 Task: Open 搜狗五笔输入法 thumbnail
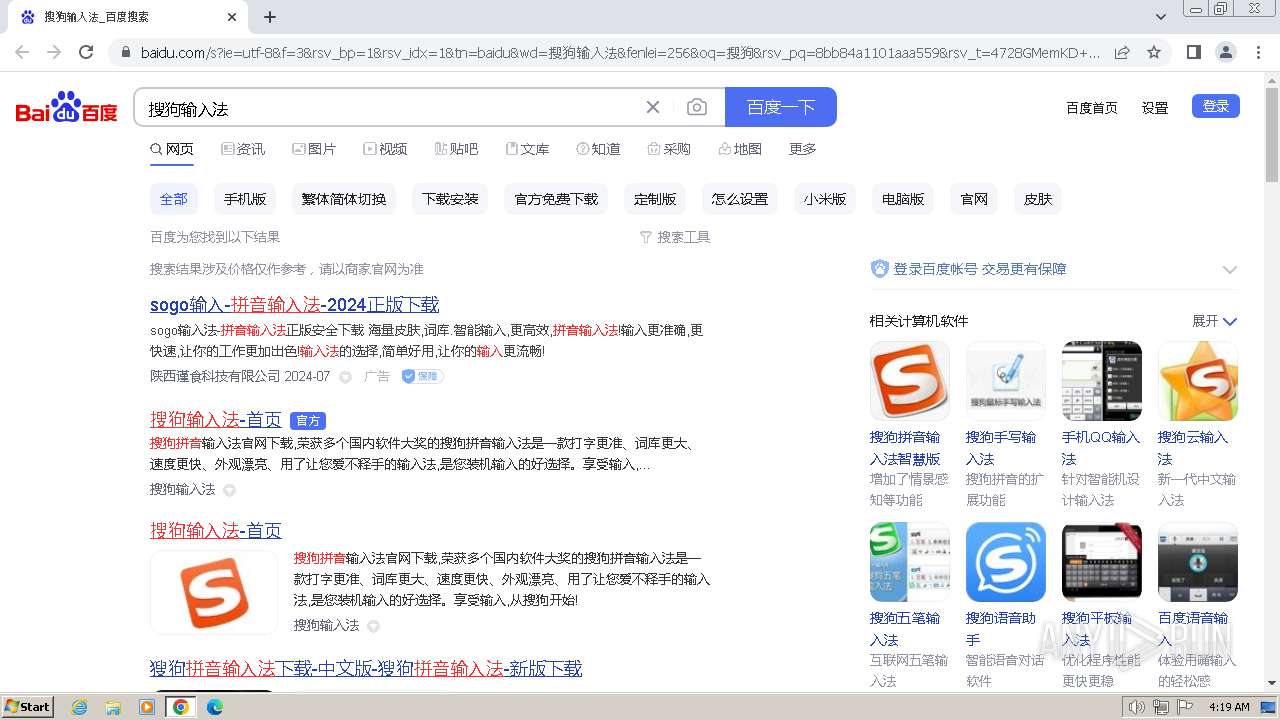pyautogui.click(x=909, y=561)
